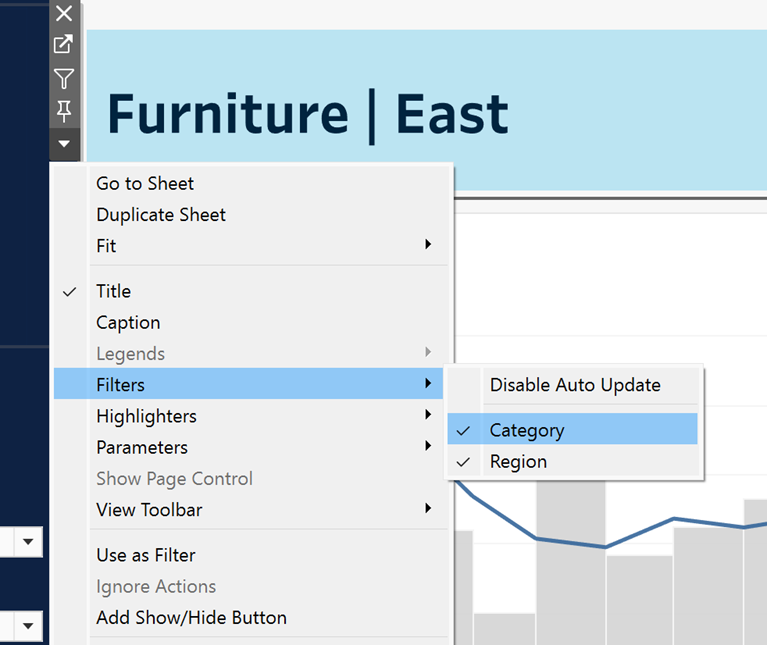Uncheck the Title option
Viewport: 767px width, 645px height.
[113, 291]
